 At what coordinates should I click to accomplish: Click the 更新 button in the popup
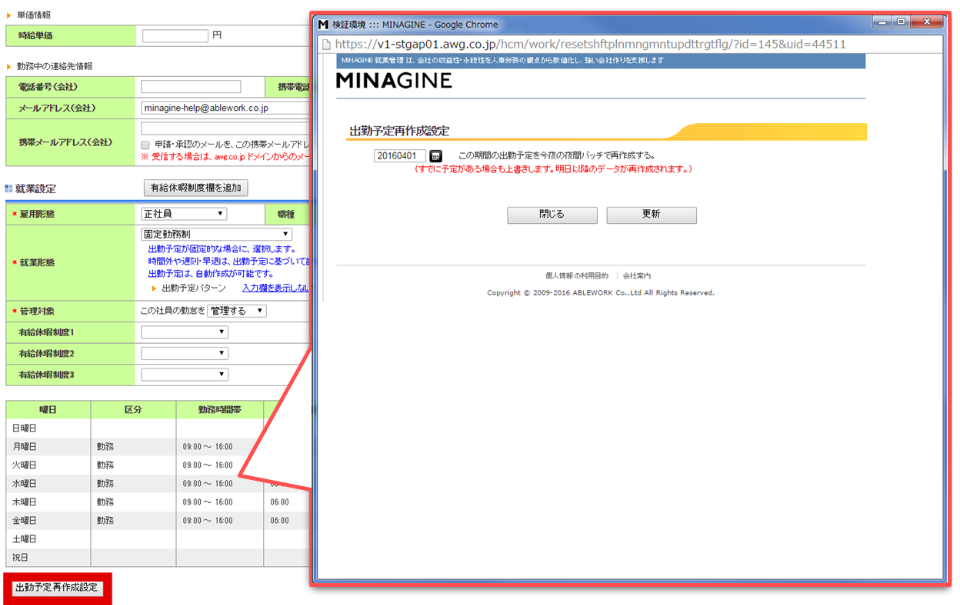[x=651, y=215]
